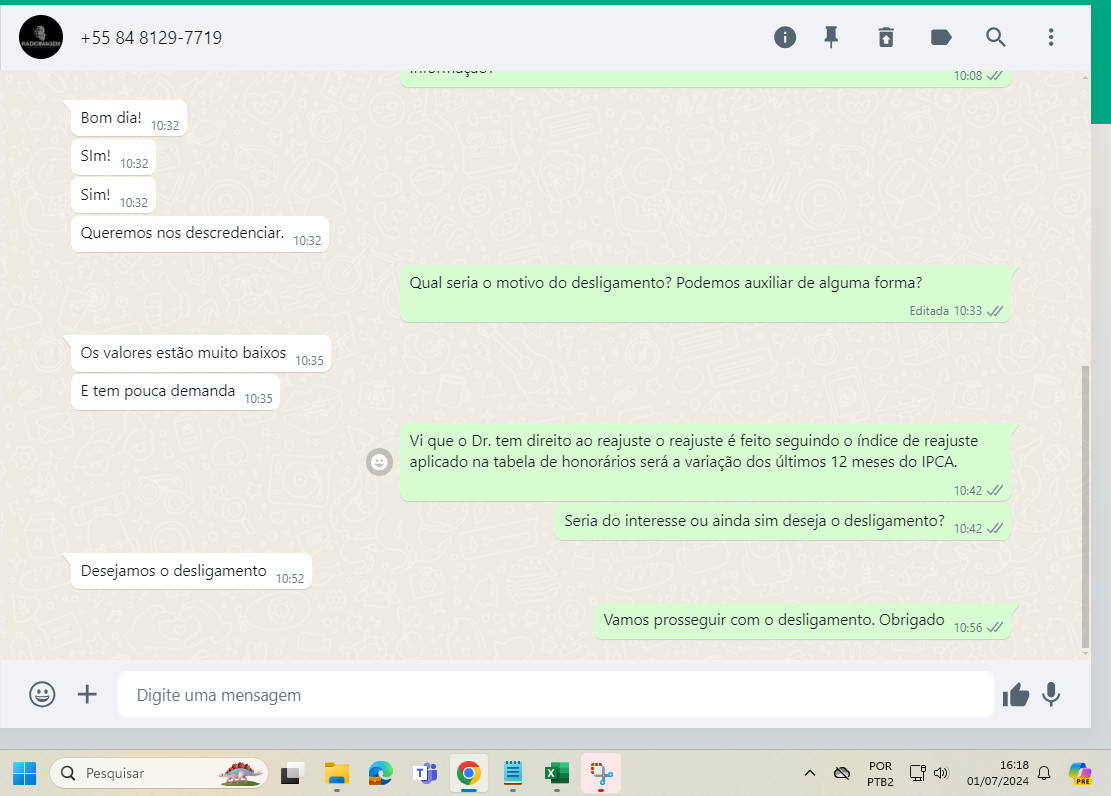
Task: Open Task View on the taskbar
Action: (291, 773)
